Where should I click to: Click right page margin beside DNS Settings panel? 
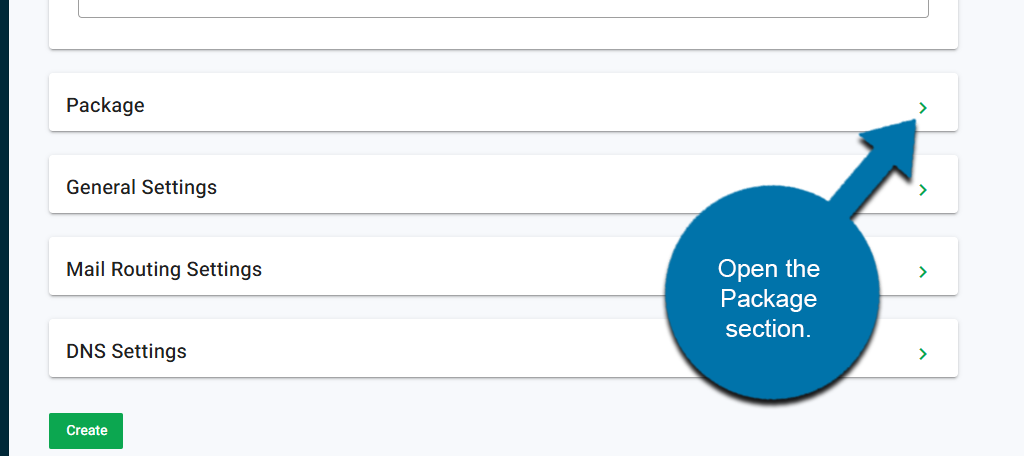(x=990, y=349)
